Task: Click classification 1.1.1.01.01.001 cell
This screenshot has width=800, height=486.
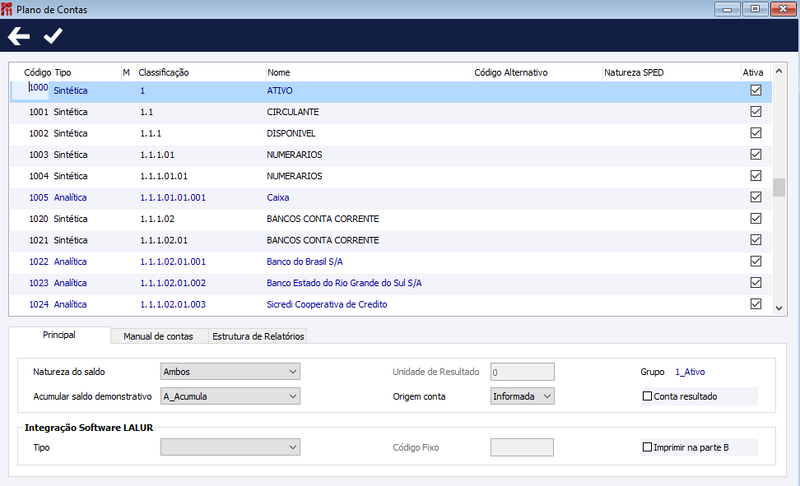Action: 173,197
